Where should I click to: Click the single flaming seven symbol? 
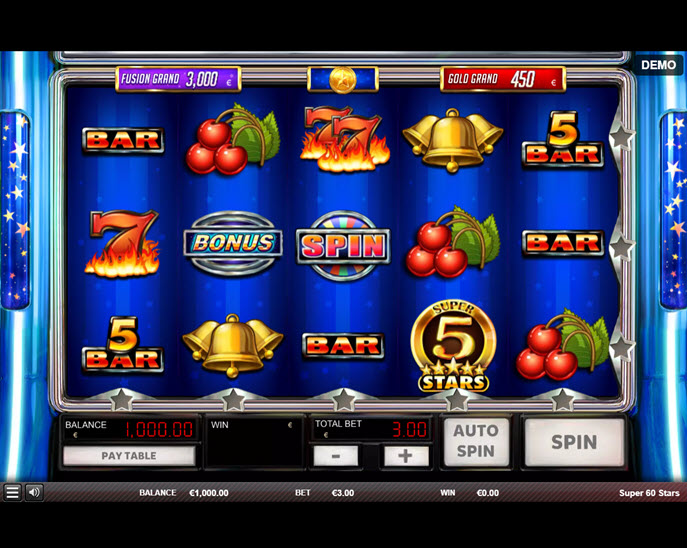[x=122, y=243]
